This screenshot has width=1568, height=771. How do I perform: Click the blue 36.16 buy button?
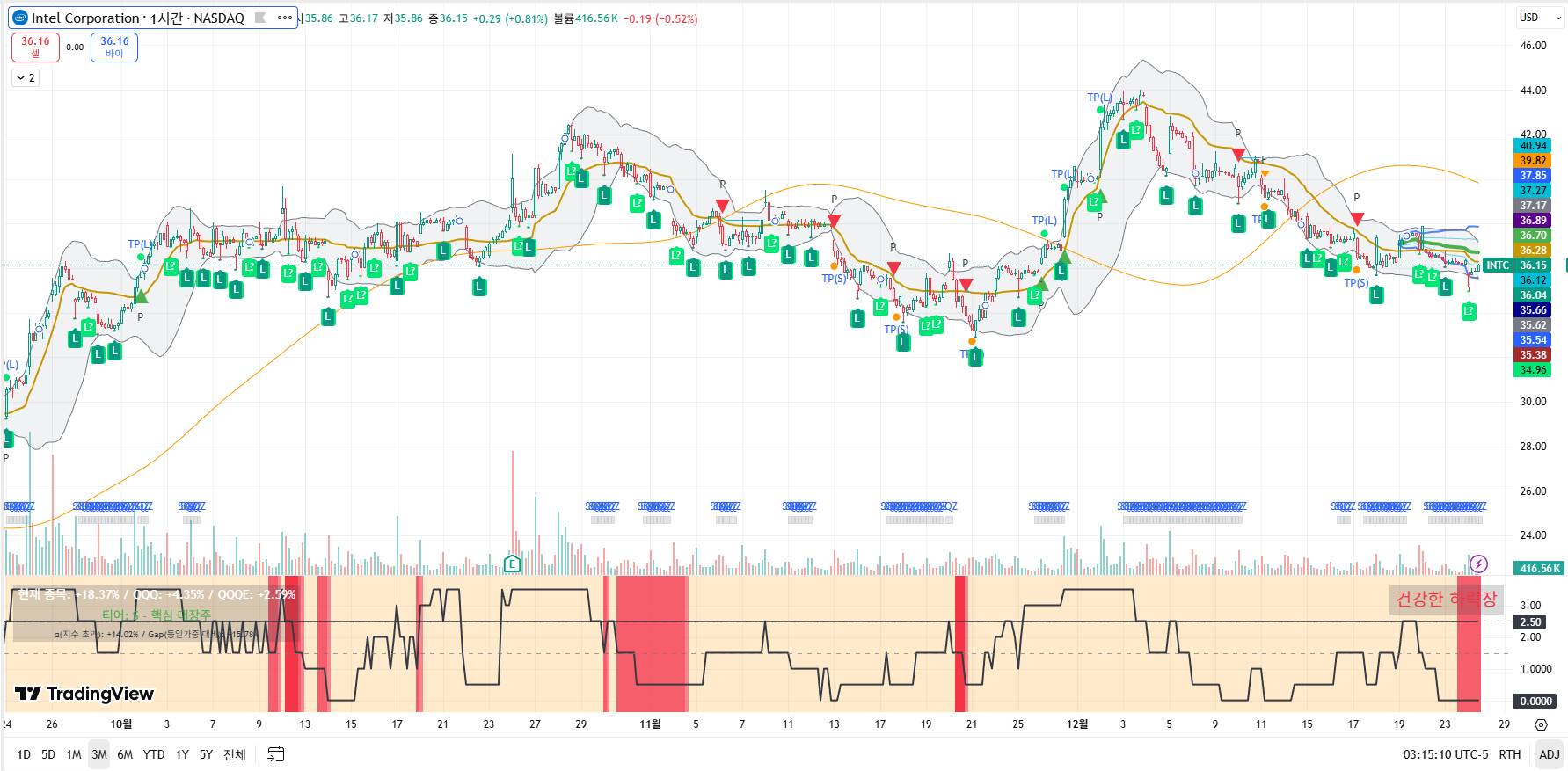click(114, 47)
